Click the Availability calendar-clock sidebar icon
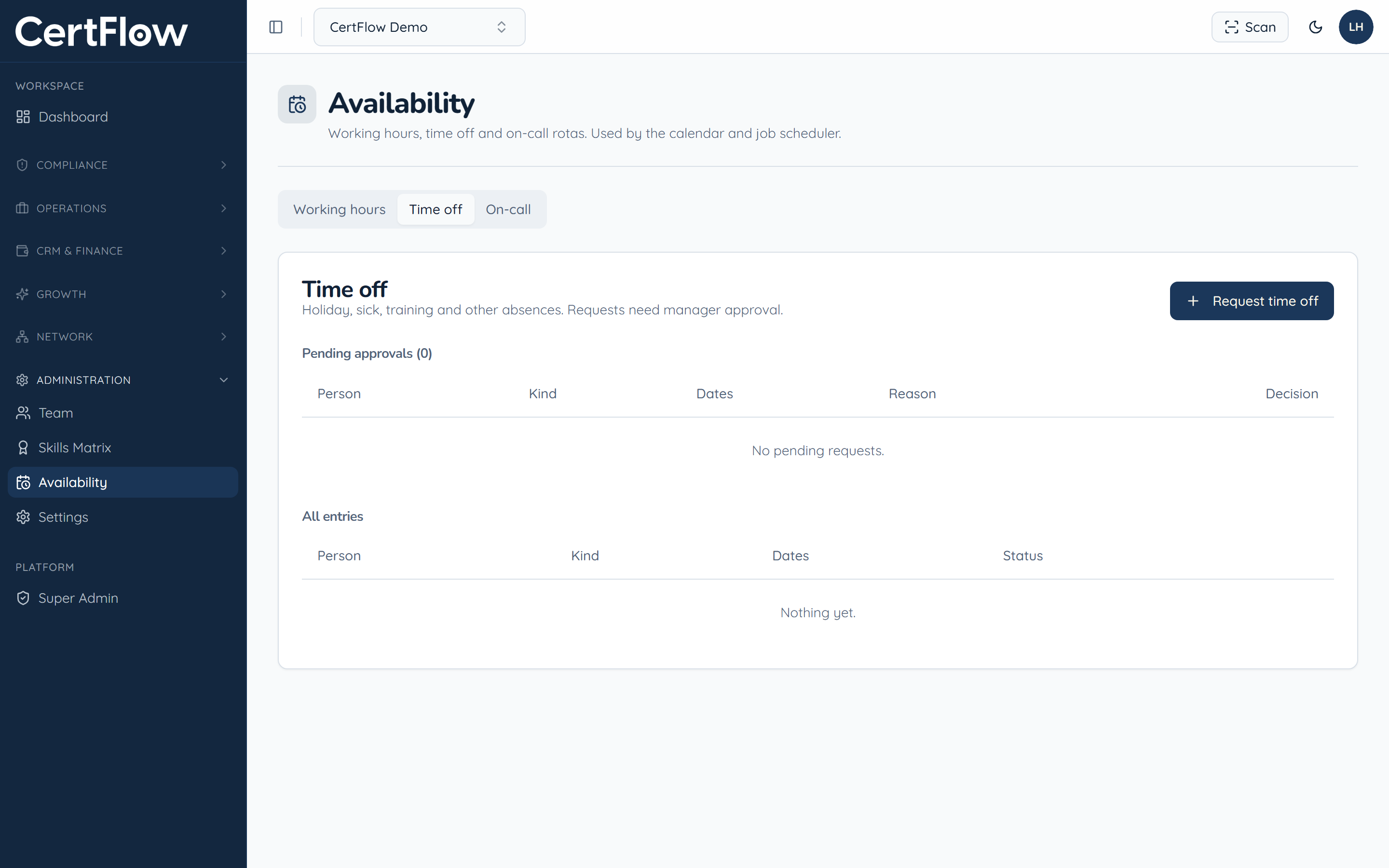 coord(23,482)
